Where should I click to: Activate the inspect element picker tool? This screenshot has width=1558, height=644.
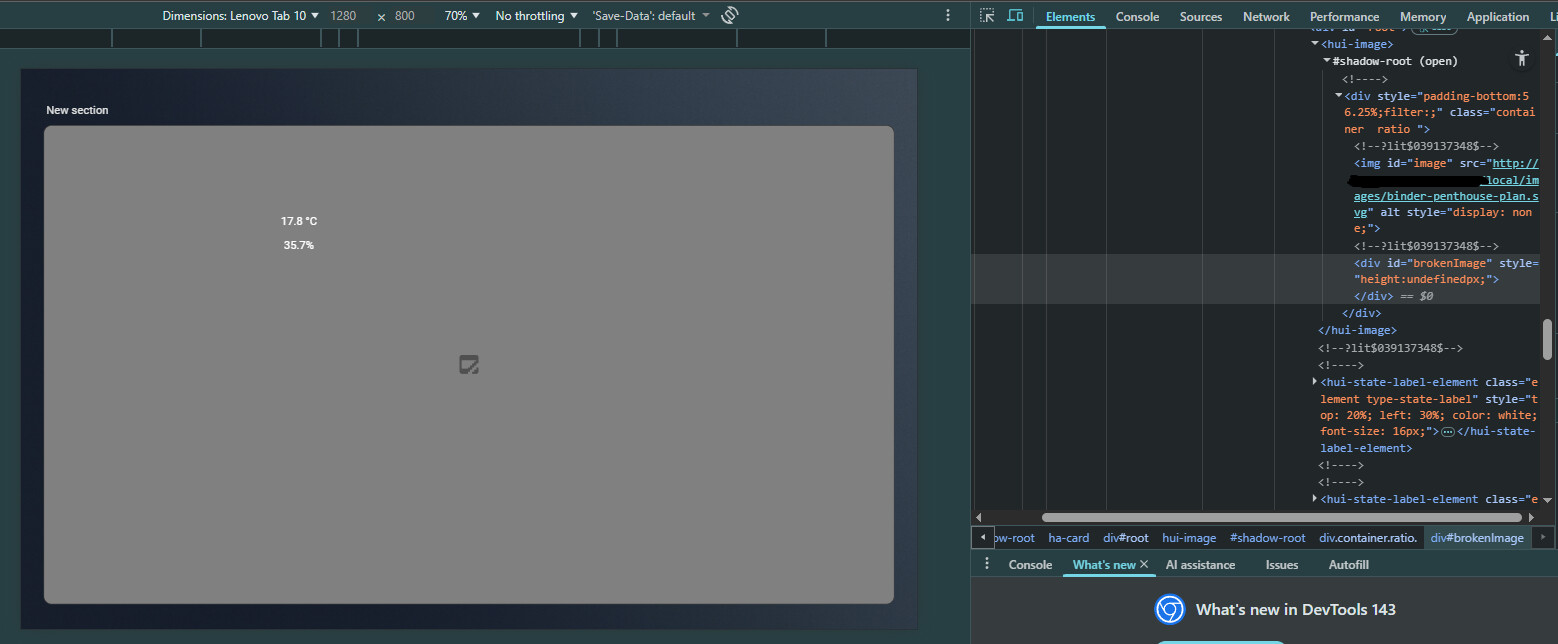click(987, 16)
